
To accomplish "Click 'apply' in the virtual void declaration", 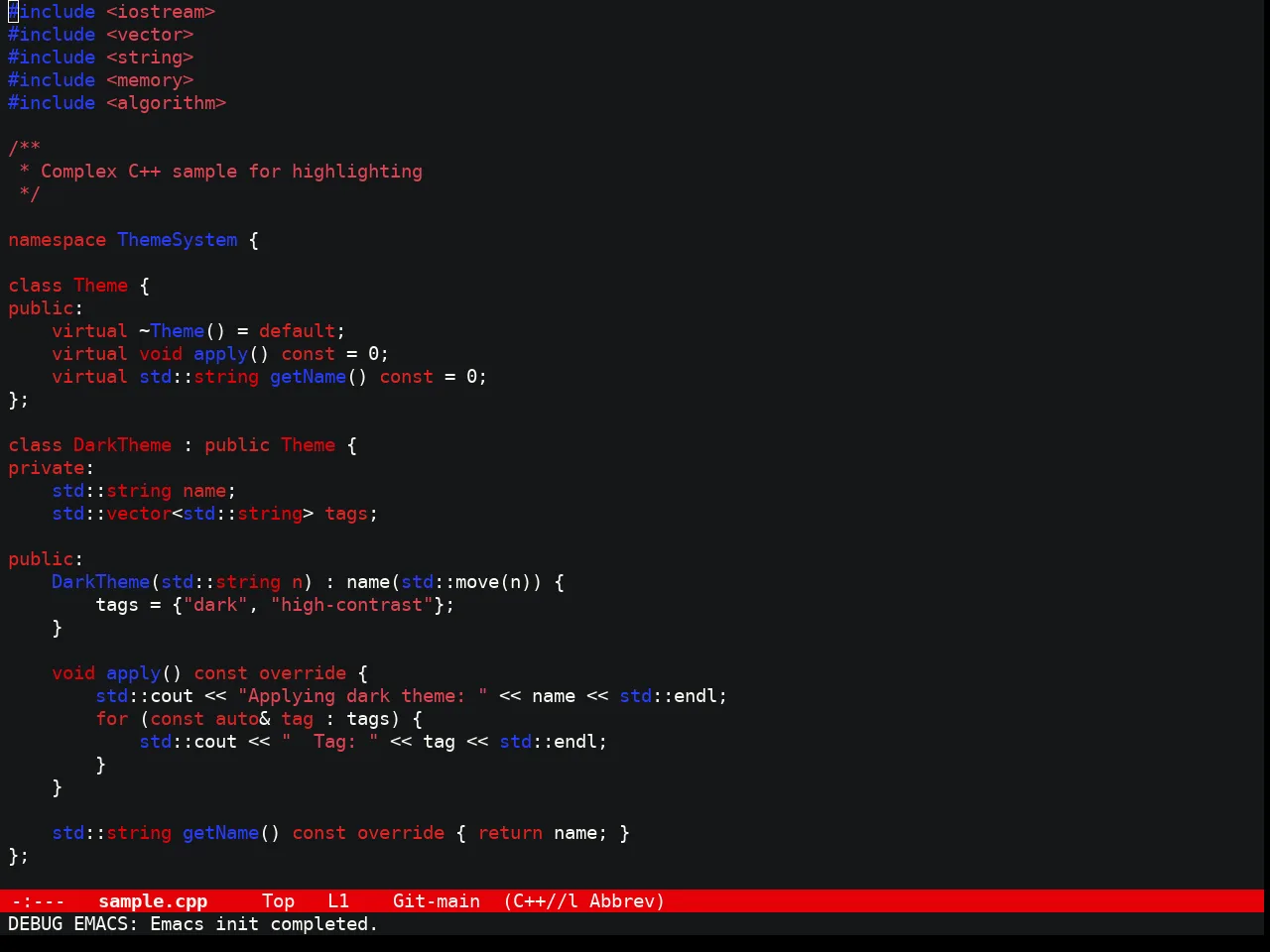I will coord(220,354).
